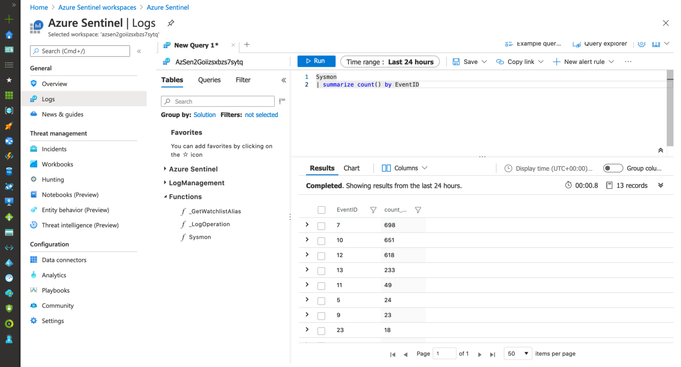Collapse the Functions group
681x367 pixels.
(165, 196)
